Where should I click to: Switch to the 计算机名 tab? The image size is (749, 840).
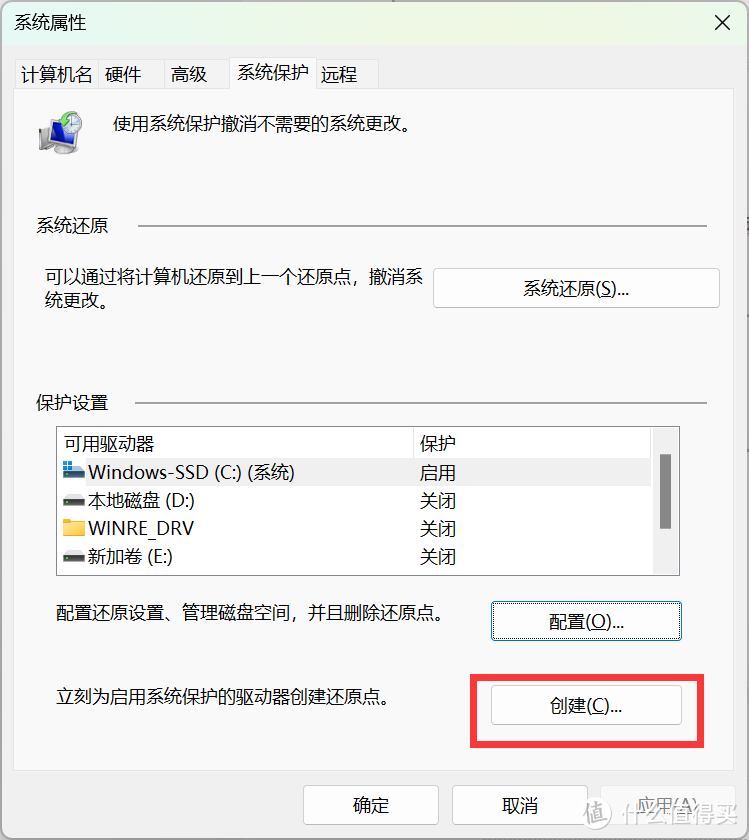(56, 74)
